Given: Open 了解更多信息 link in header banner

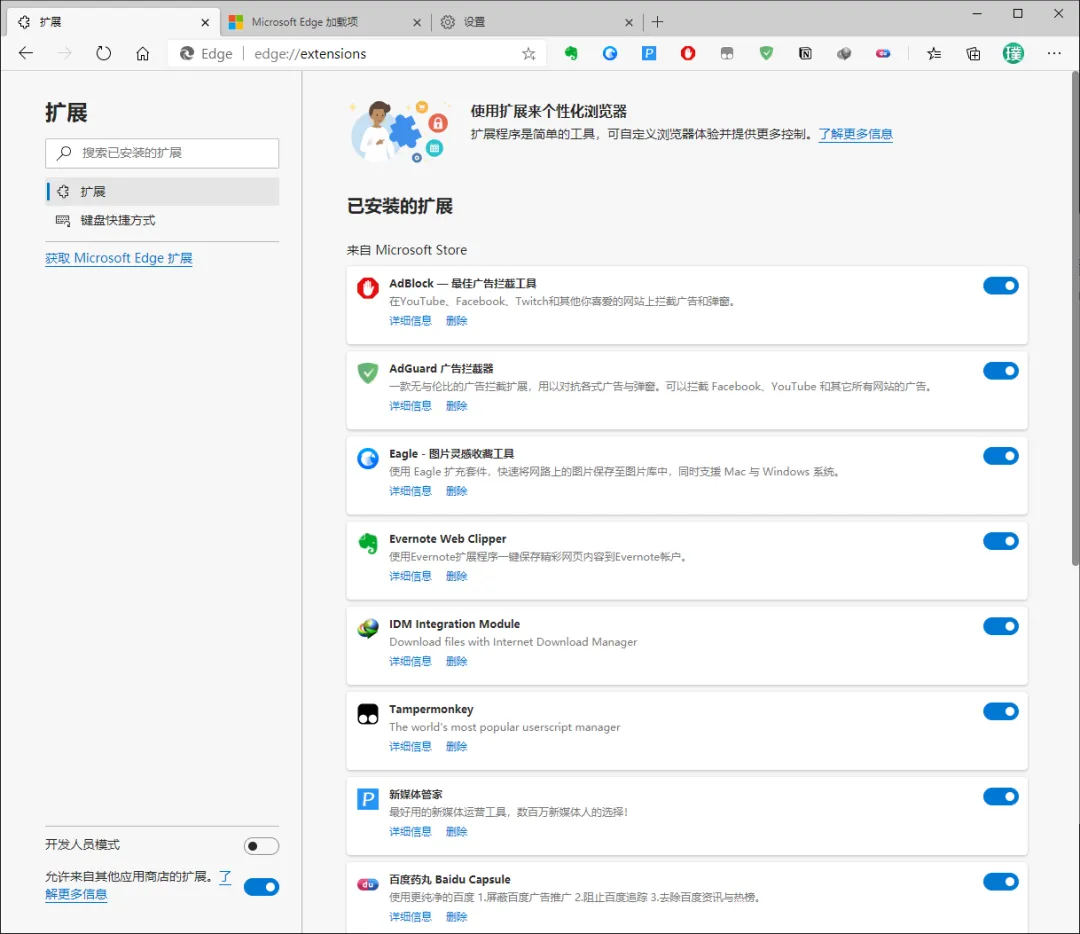Looking at the screenshot, I should [855, 134].
